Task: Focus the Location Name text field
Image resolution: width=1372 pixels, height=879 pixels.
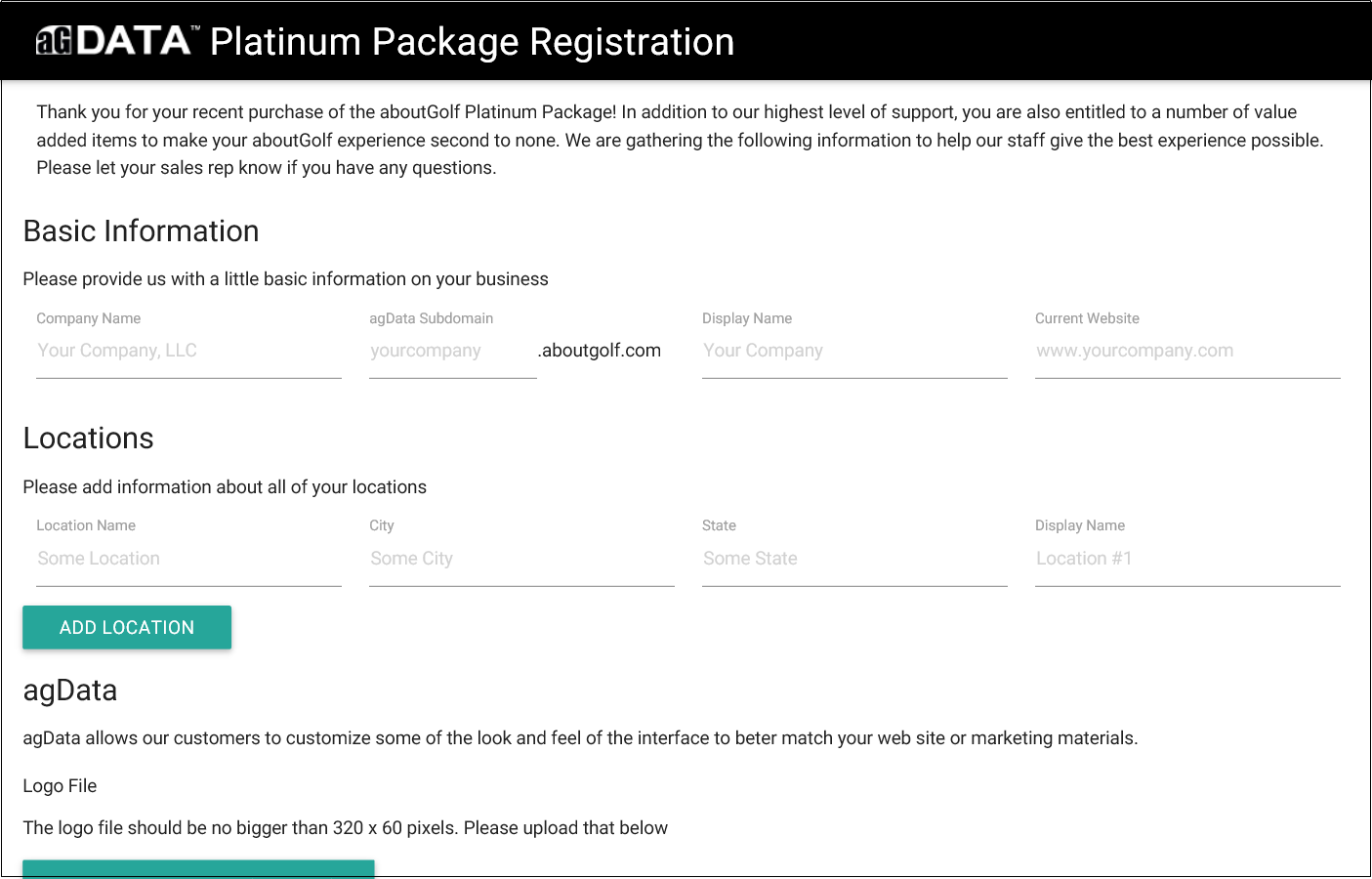Action: coord(188,560)
